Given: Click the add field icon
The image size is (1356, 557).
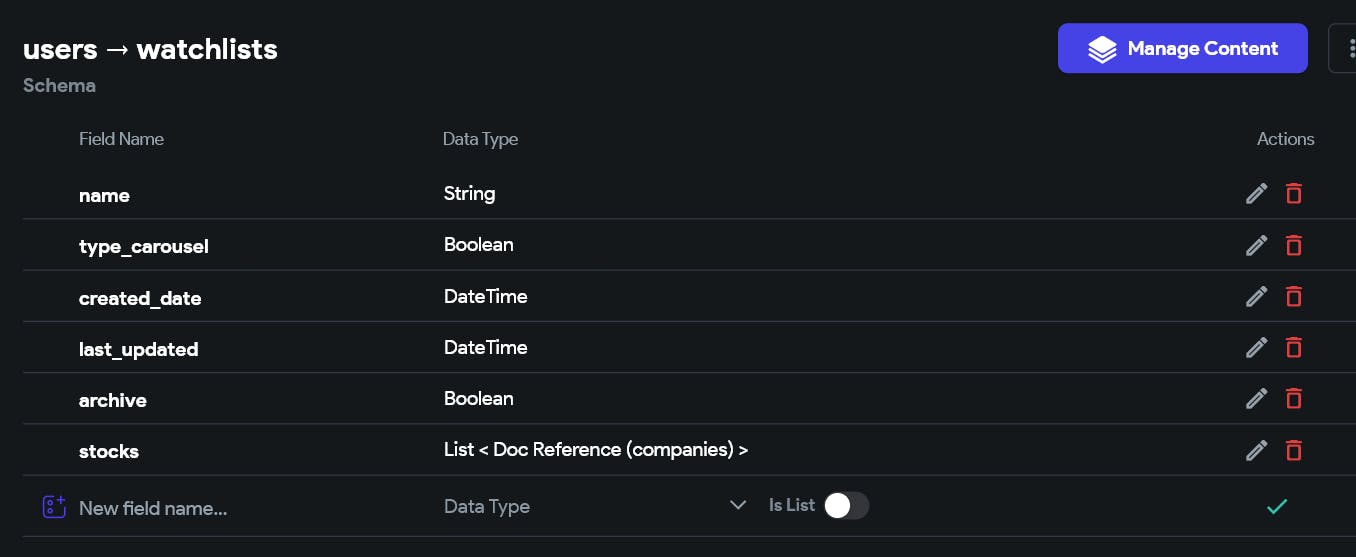Looking at the screenshot, I should [x=54, y=507].
